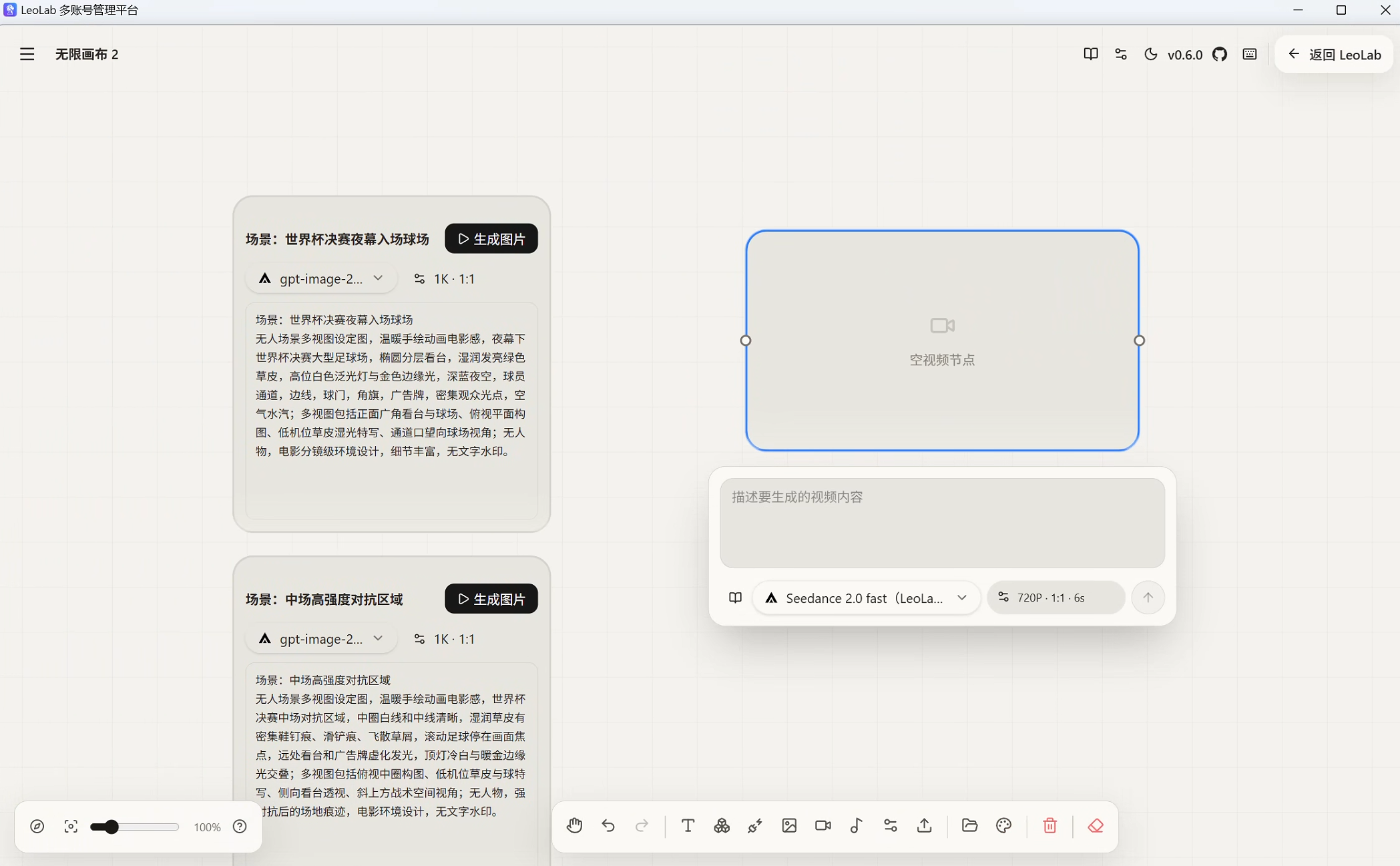Add an audio music note node

[x=857, y=826]
